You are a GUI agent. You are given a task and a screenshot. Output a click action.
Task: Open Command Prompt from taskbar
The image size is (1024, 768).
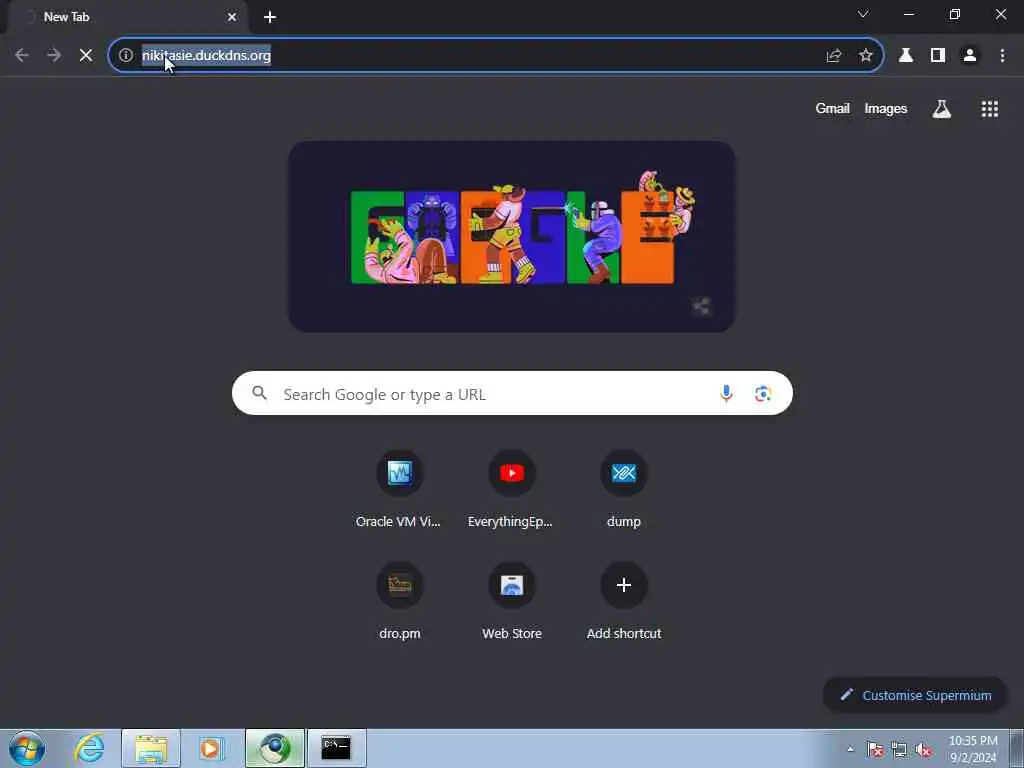(x=336, y=748)
